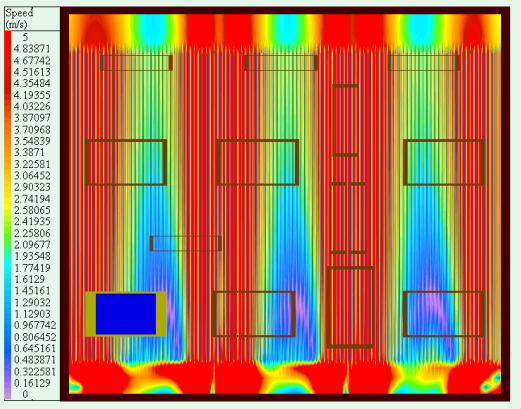Click the top-right thin horizontal outlined rectangle
Screen dimensions: 521x409
424,63
